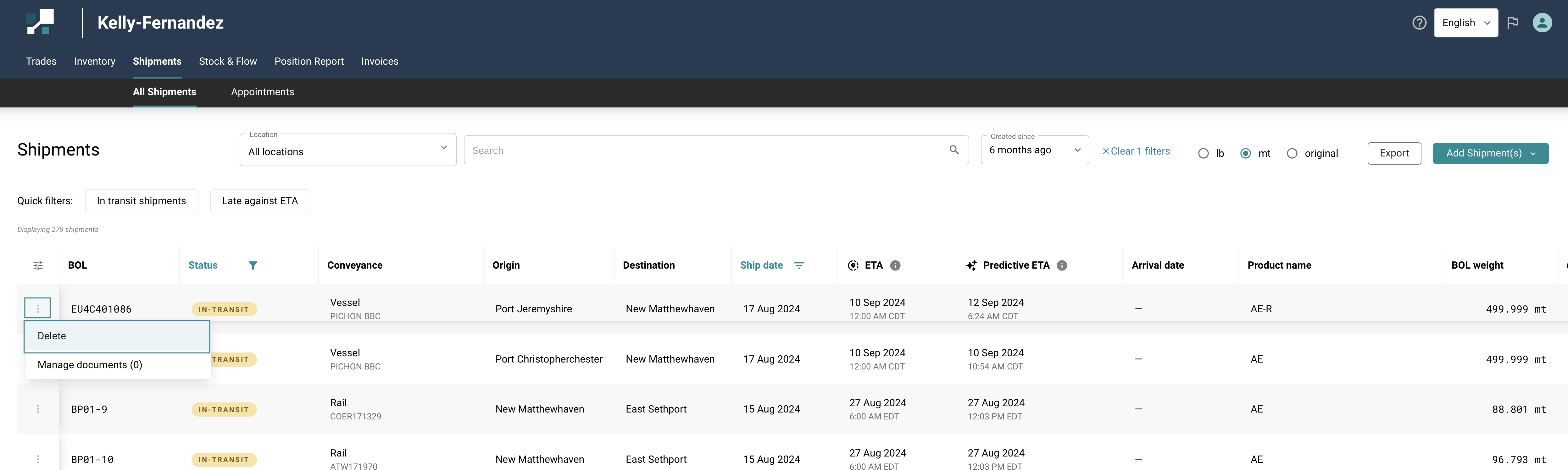Click info icon next to Predictive ETA
The image size is (1568, 470).
[1062, 266]
